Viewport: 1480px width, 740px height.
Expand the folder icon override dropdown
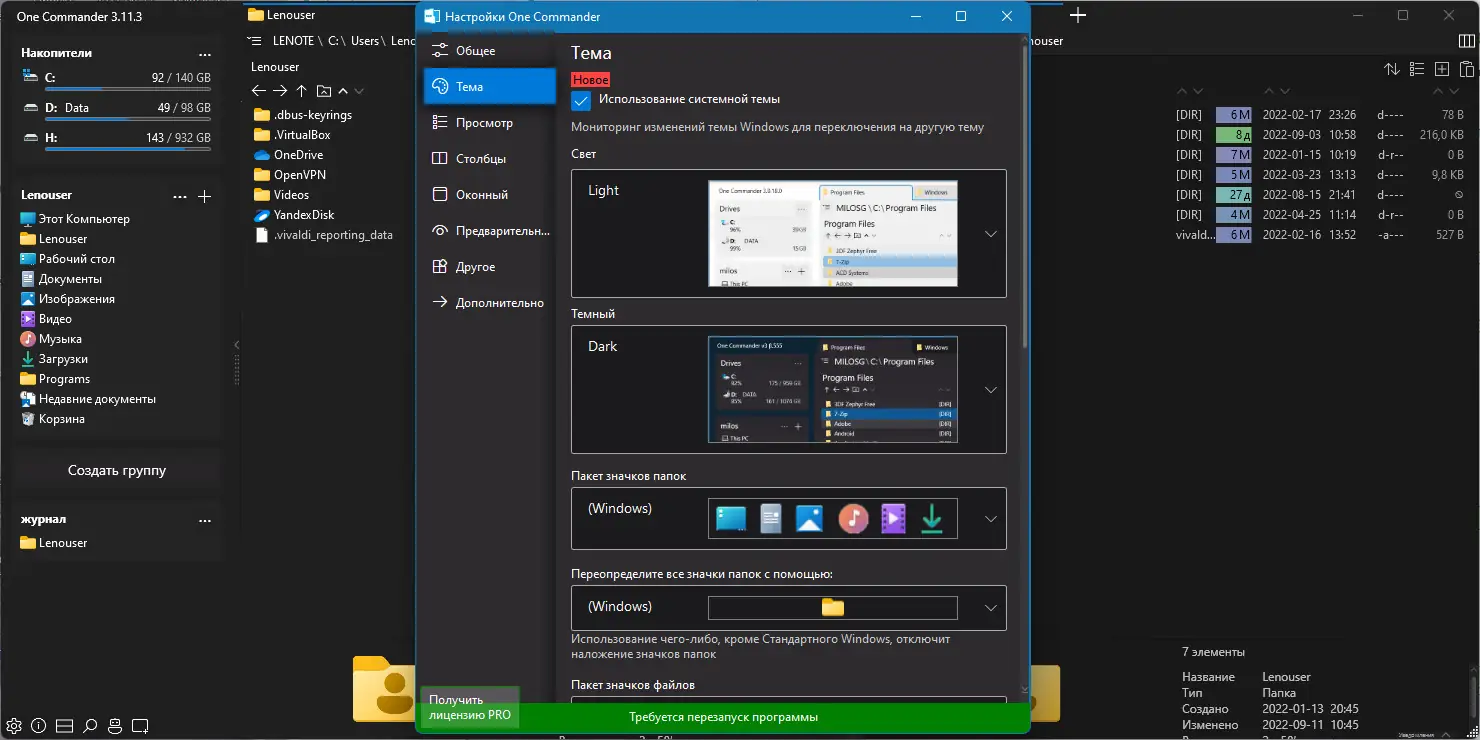point(991,608)
